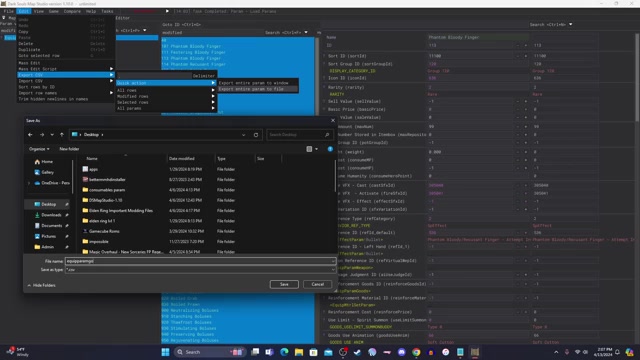The image size is (640, 360).
Task: Click the Save button
Action: pyautogui.click(x=284, y=284)
